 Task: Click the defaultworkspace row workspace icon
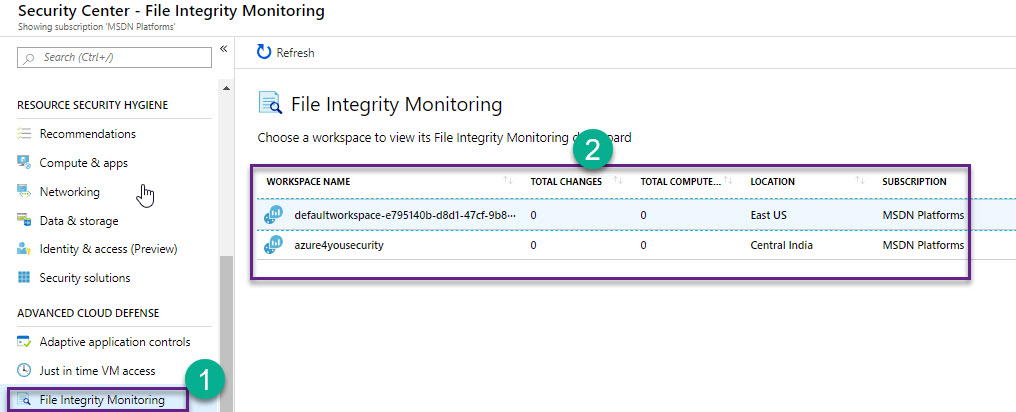point(273,215)
